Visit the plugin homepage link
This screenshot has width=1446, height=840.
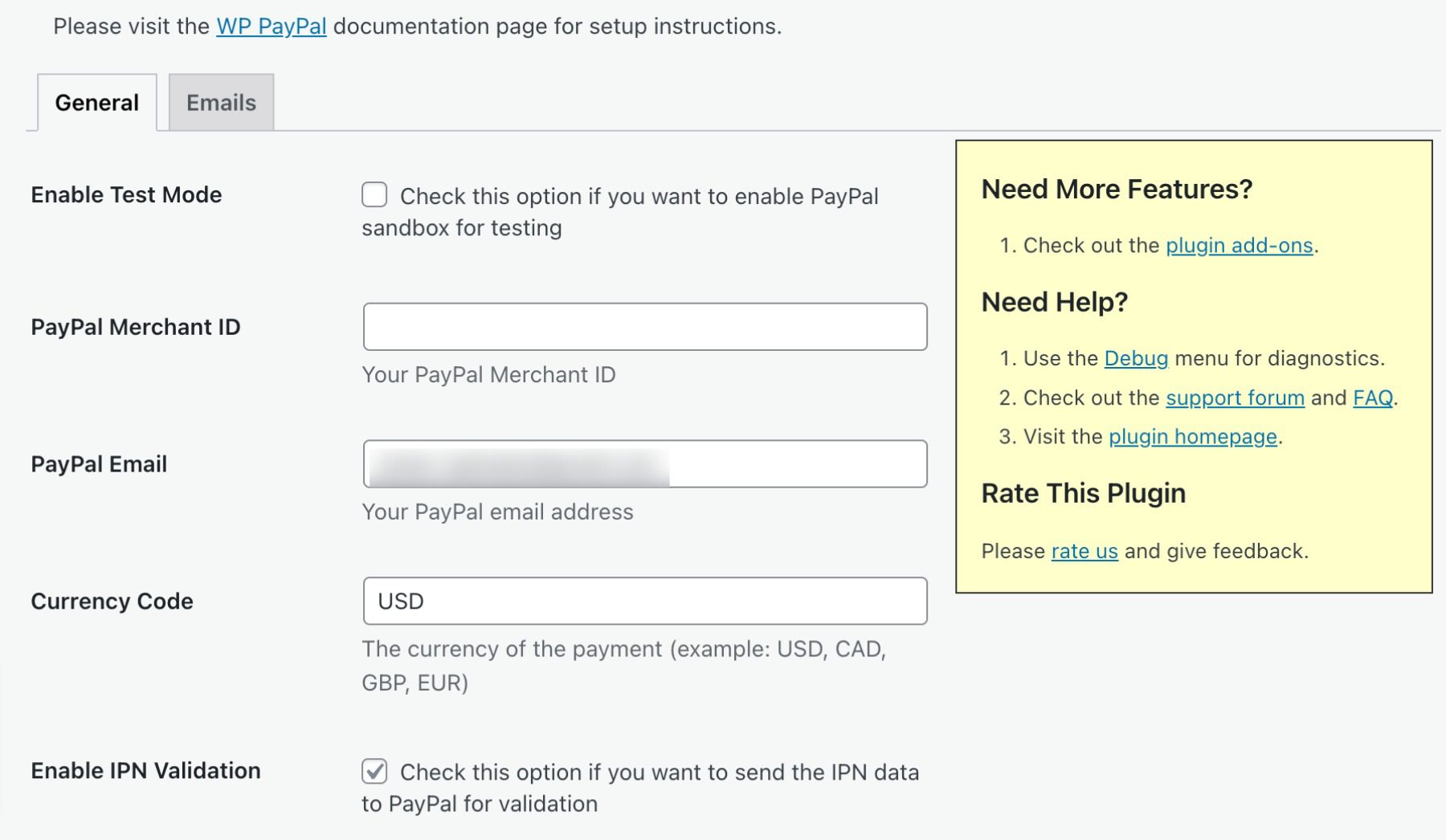(1193, 436)
